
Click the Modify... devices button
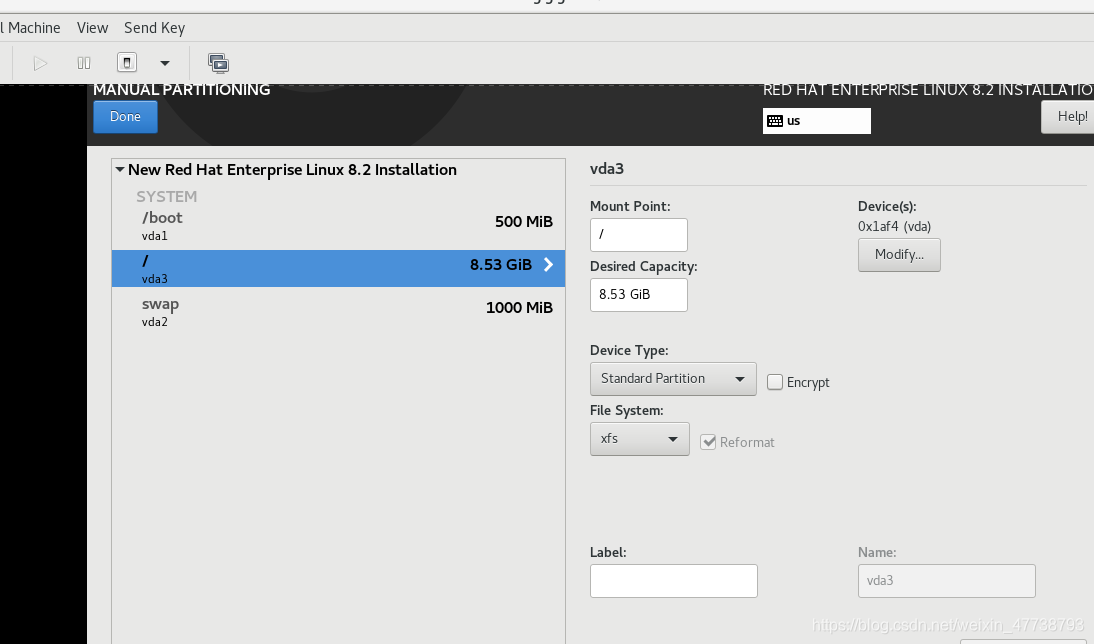pos(899,255)
